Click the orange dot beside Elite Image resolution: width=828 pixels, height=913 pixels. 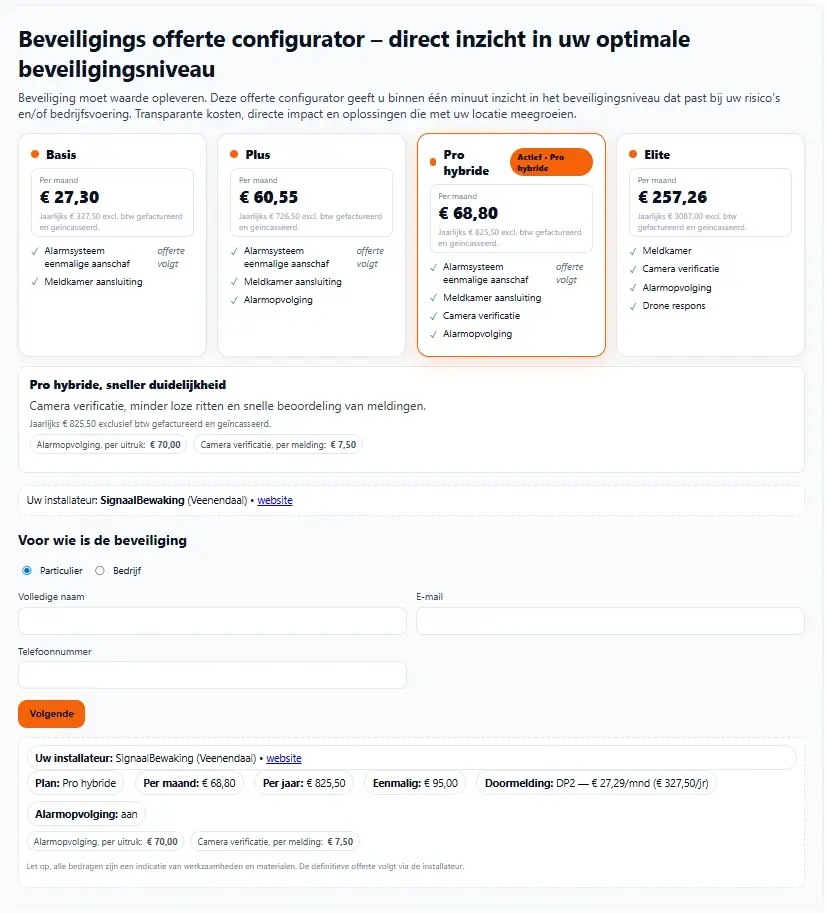tap(633, 154)
